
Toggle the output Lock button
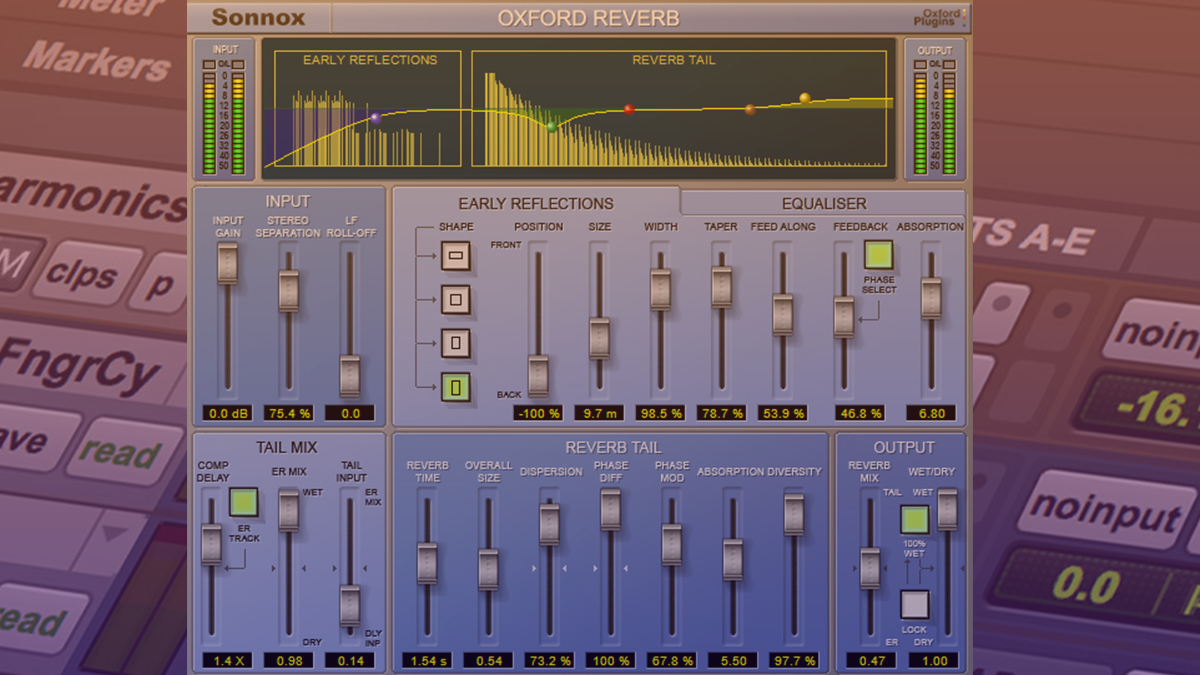(914, 605)
